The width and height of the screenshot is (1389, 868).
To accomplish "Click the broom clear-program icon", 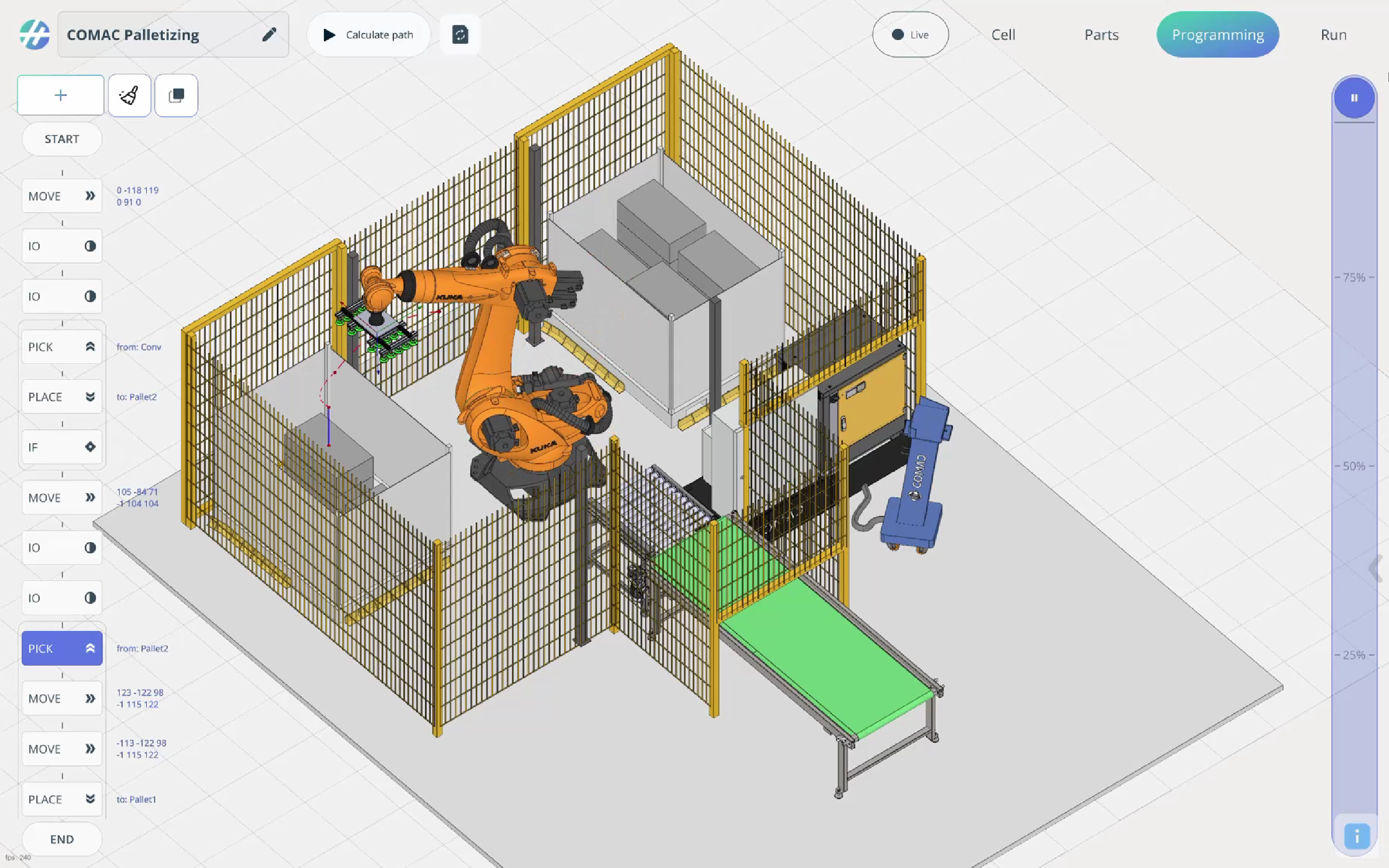I will click(129, 95).
